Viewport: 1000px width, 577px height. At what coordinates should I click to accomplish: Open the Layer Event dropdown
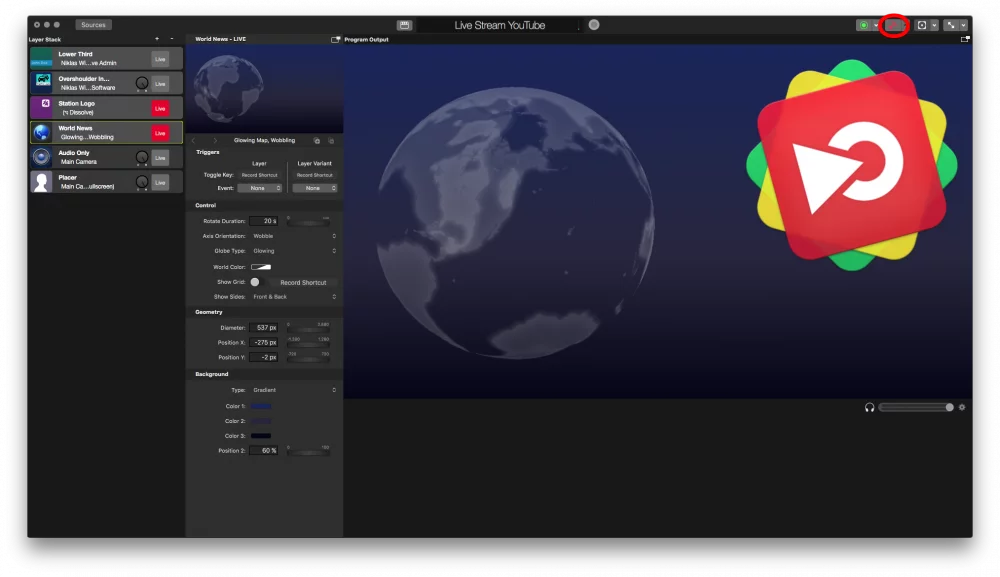[x=260, y=188]
